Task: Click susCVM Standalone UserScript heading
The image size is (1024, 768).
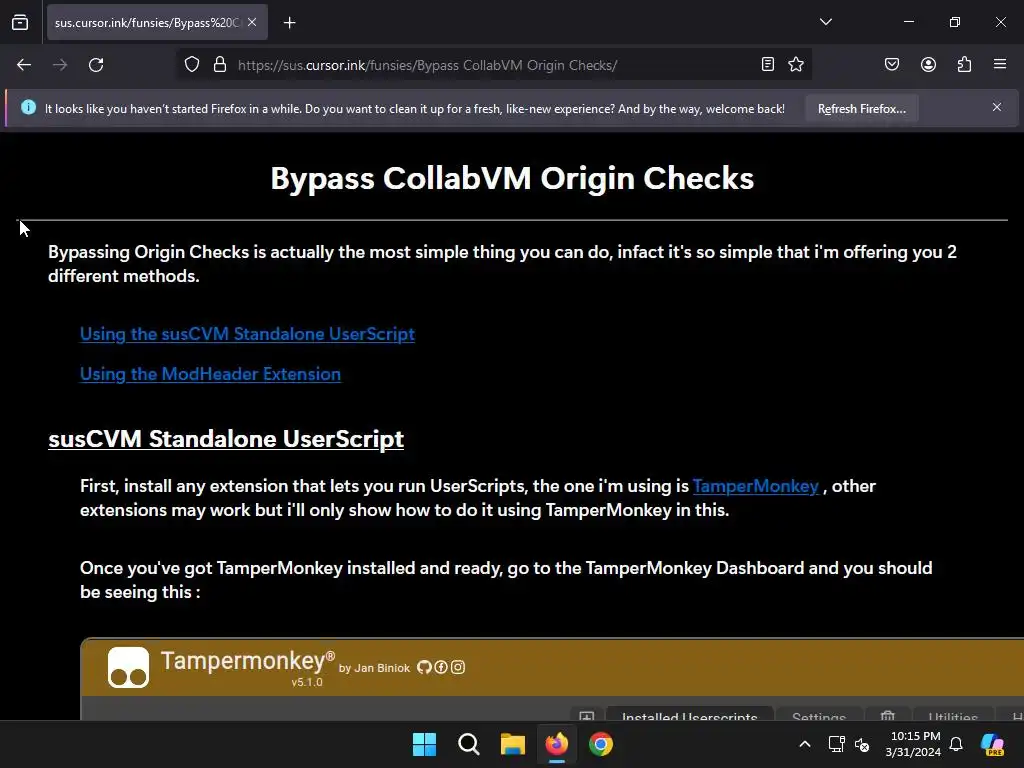Action: point(226,439)
